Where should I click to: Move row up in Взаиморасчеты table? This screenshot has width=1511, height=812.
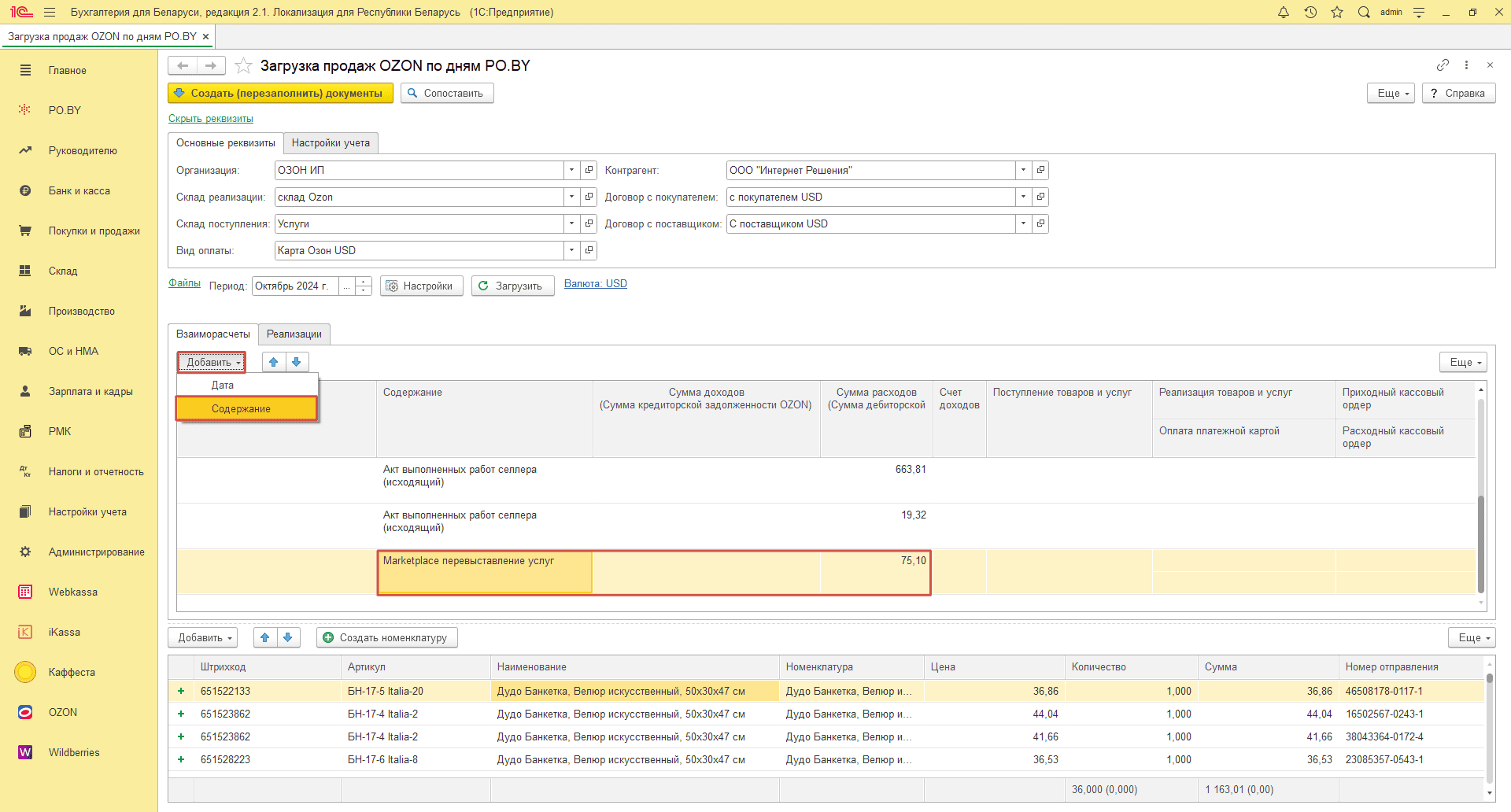[274, 362]
